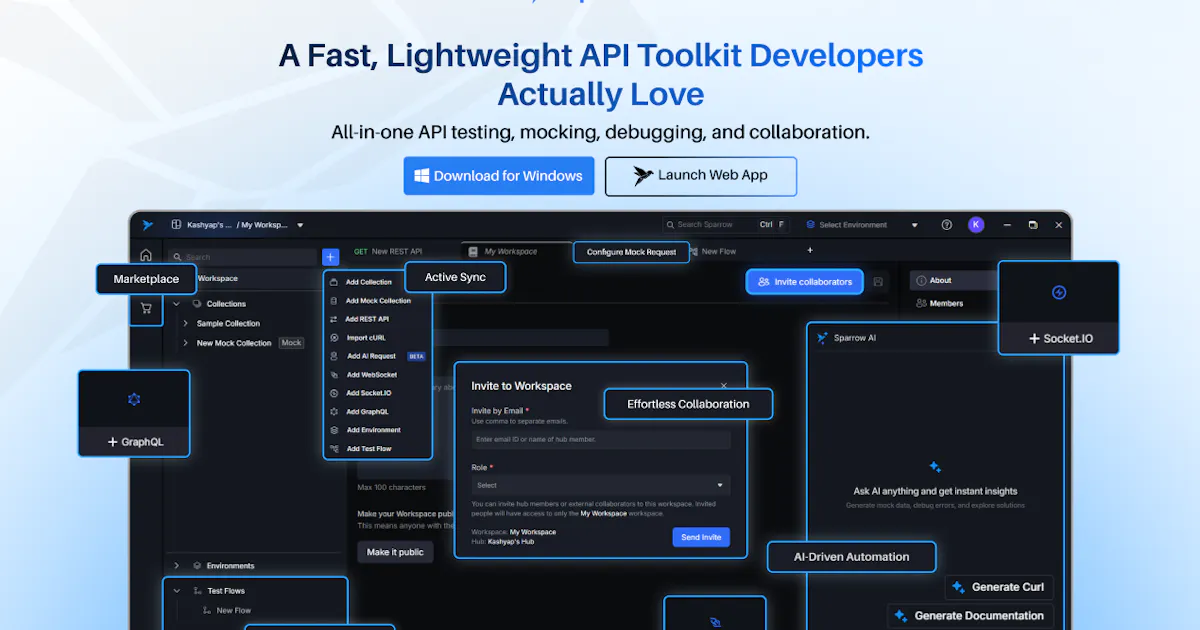Switch to the My Workspace tab
The image size is (1200, 630).
click(x=510, y=252)
